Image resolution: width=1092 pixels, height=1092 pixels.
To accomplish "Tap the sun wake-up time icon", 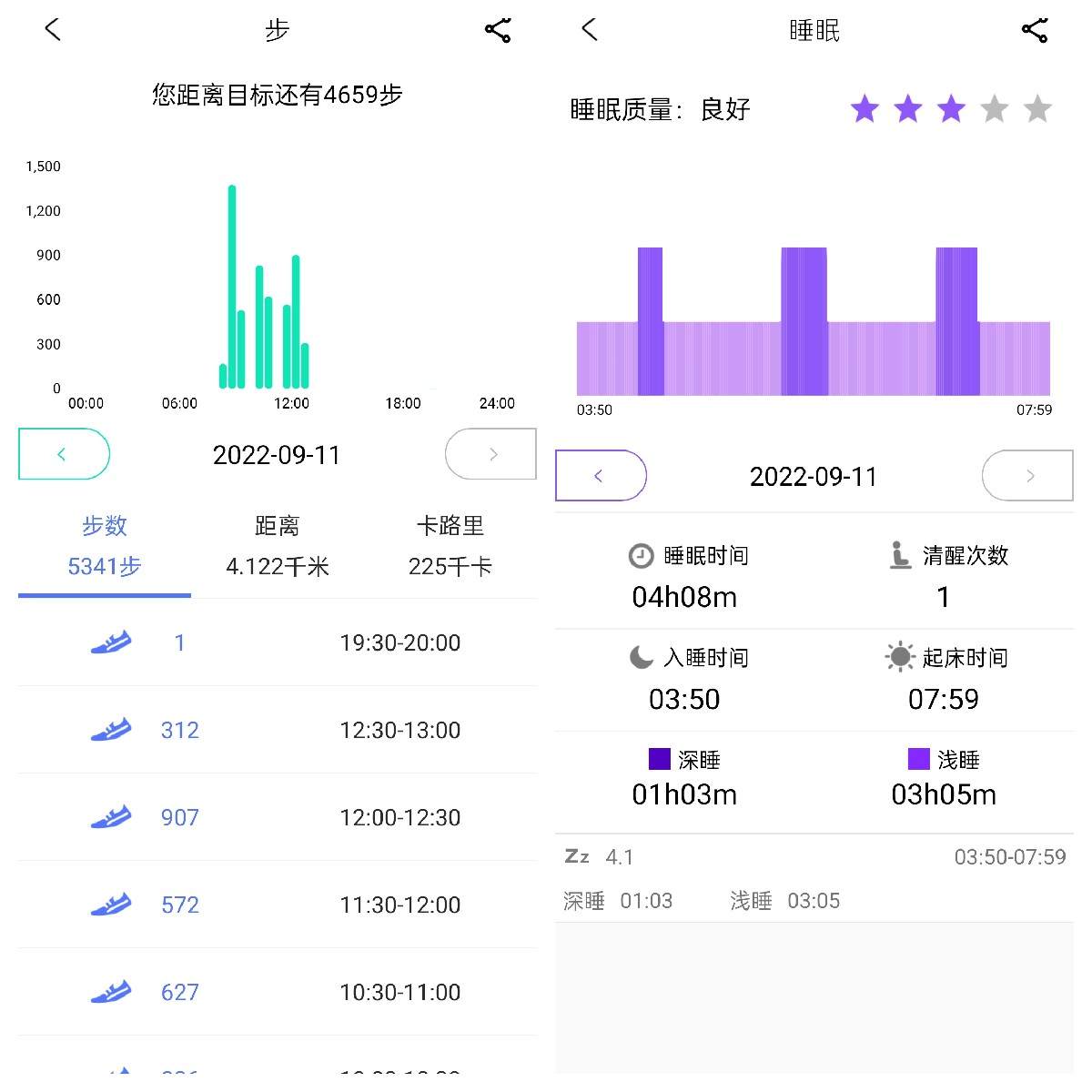I will [899, 657].
